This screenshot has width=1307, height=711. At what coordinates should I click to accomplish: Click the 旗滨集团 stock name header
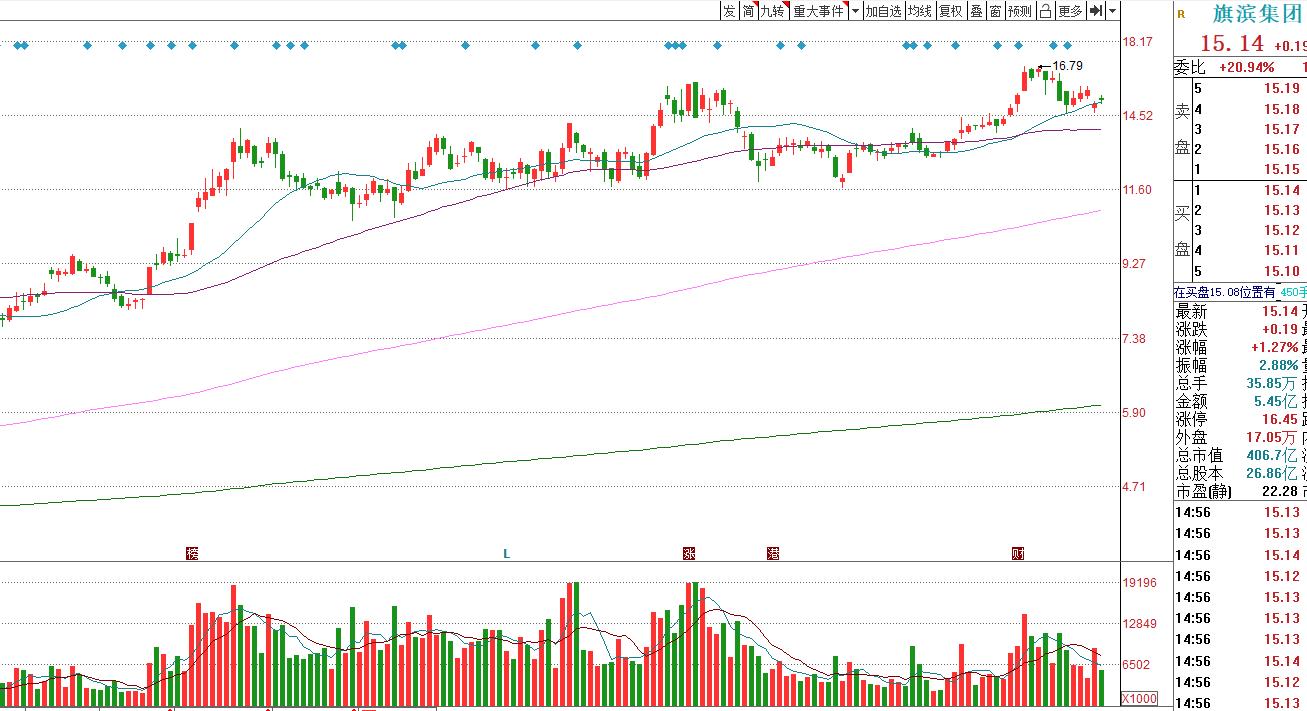click(x=1257, y=14)
